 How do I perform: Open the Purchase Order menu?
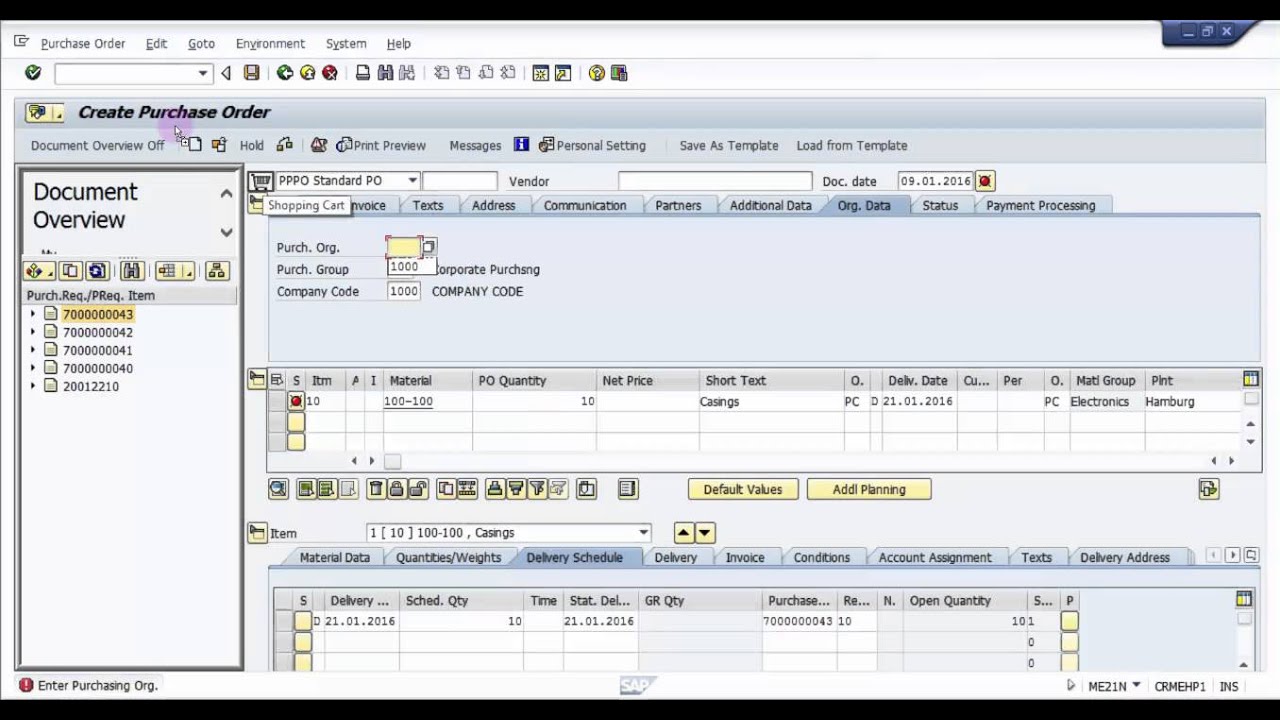[x=83, y=44]
